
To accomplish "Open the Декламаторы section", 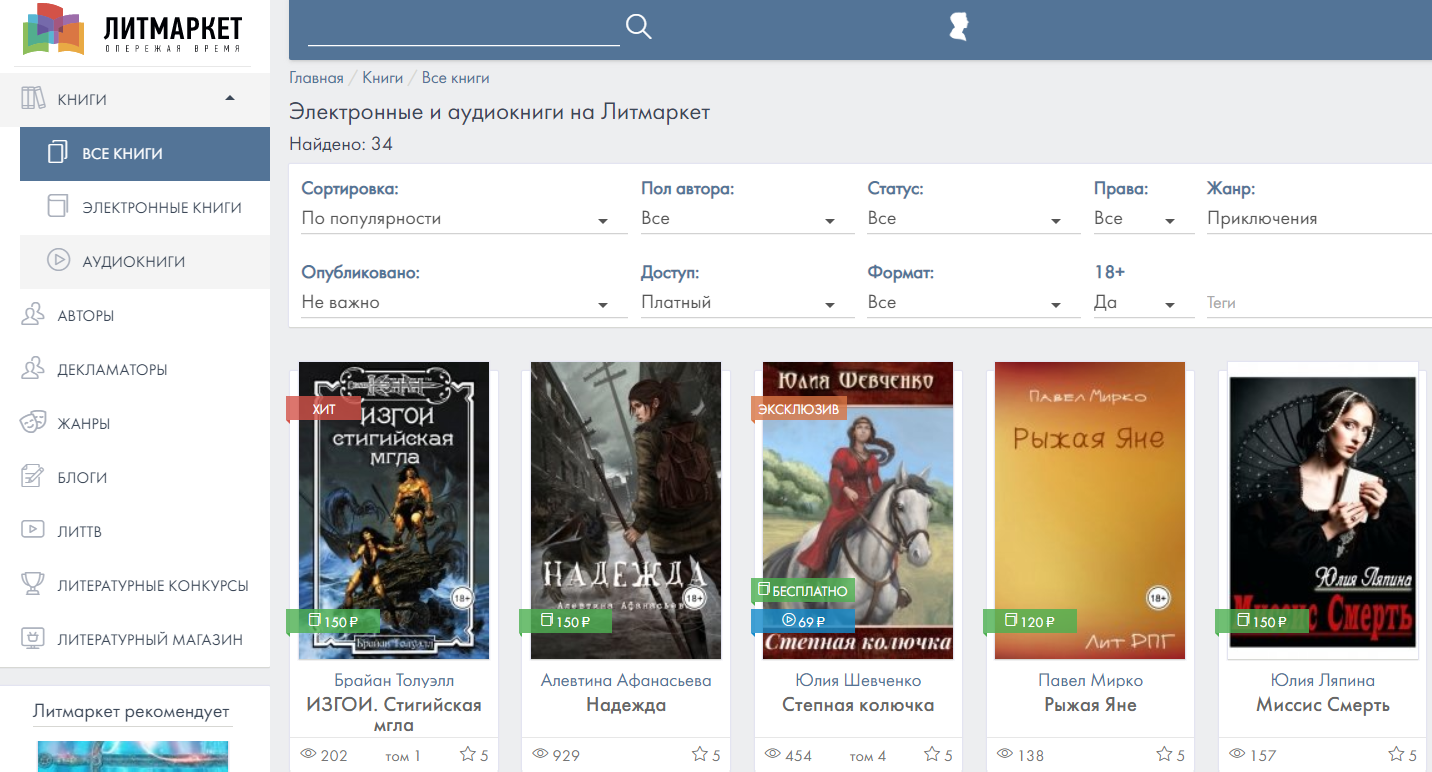I will click(135, 370).
